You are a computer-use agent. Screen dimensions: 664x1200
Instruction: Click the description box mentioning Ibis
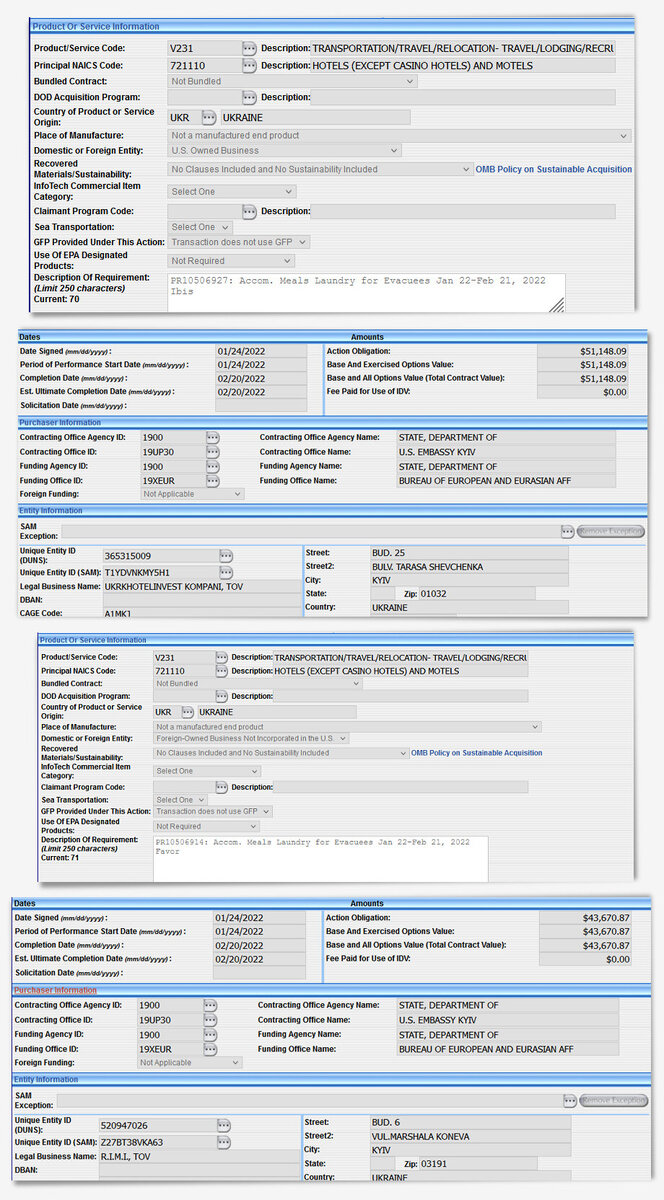pos(366,292)
